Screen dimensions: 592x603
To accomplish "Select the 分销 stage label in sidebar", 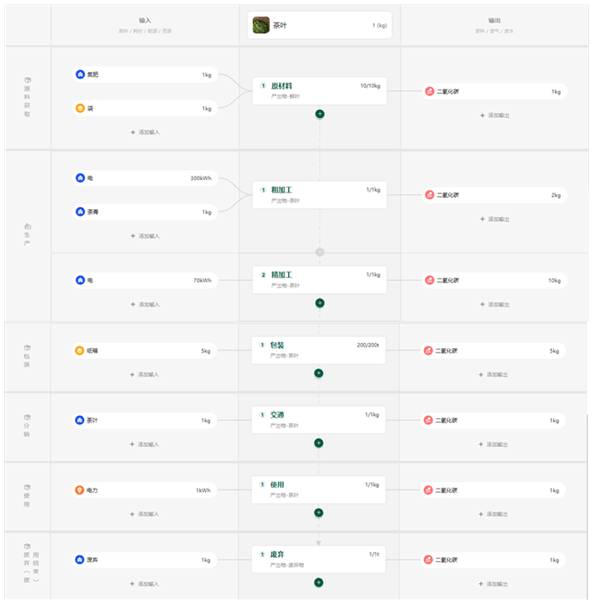I will click(27, 426).
